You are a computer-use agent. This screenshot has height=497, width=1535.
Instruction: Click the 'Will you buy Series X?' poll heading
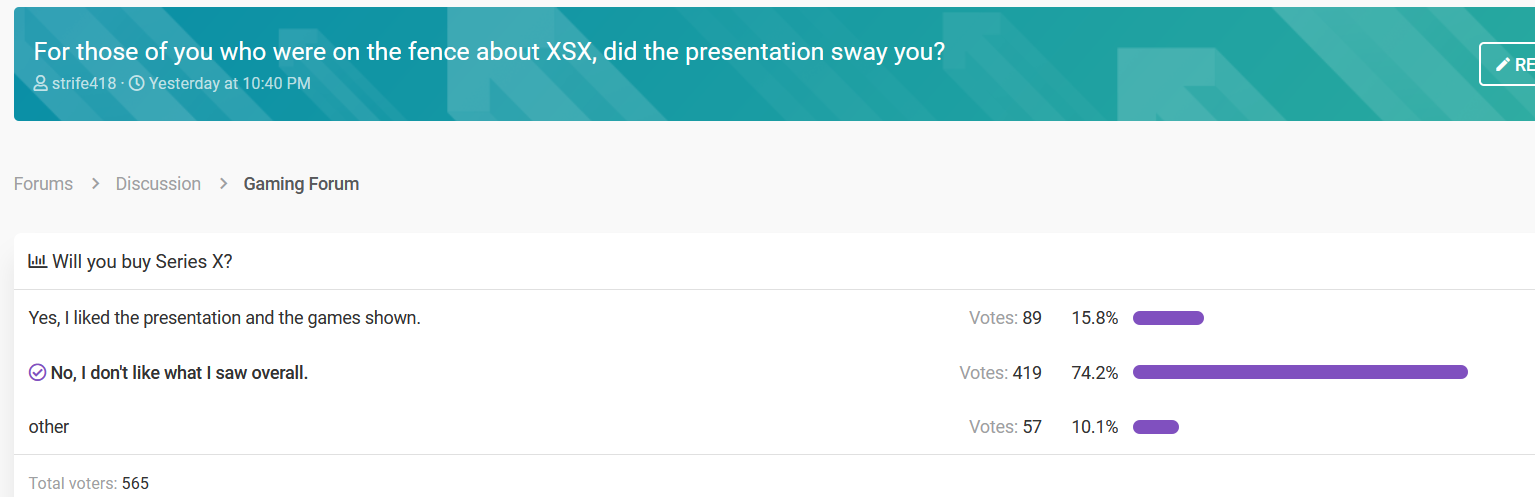[142, 262]
